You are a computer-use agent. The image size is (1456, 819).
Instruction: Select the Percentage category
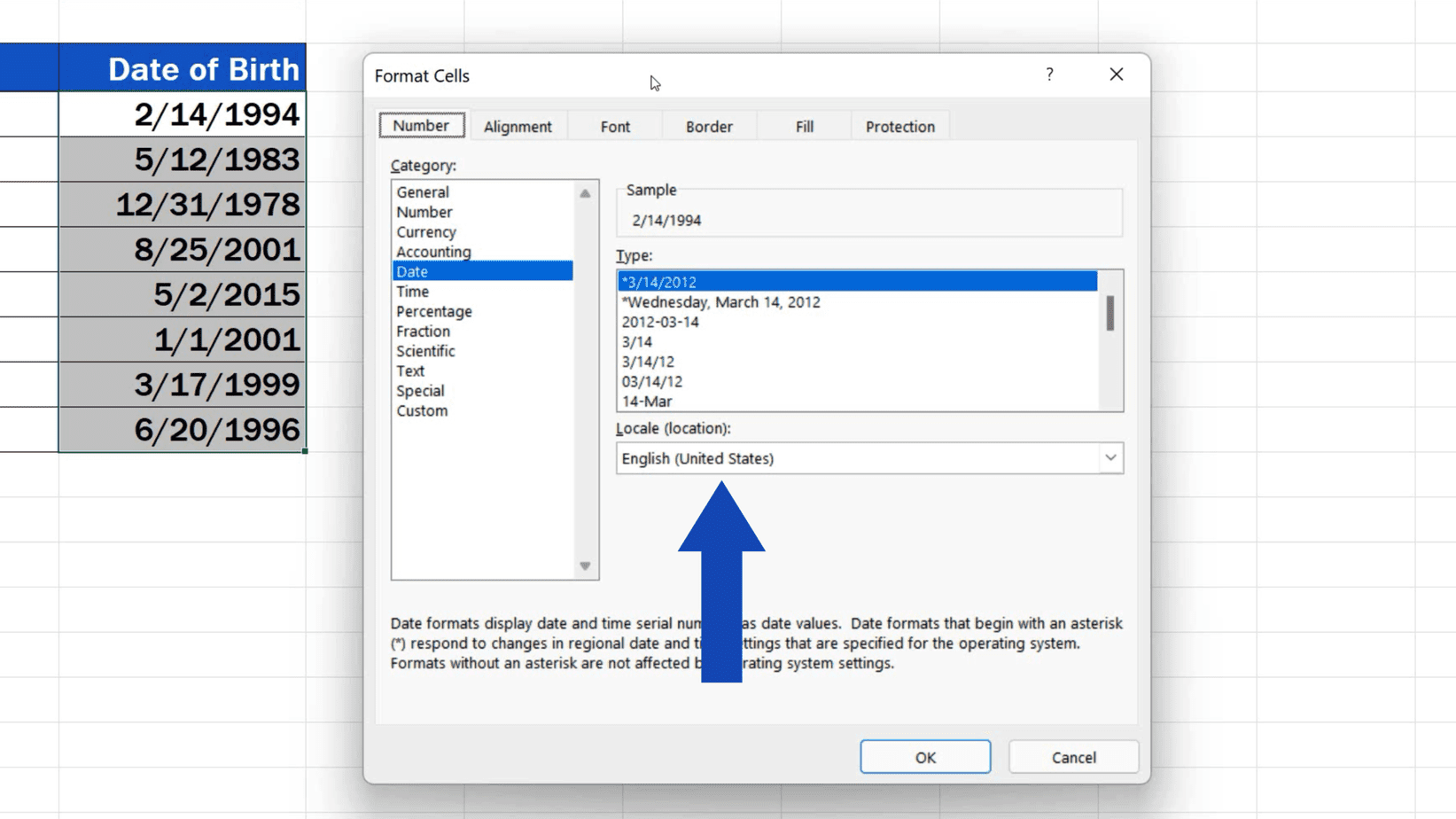tap(433, 311)
